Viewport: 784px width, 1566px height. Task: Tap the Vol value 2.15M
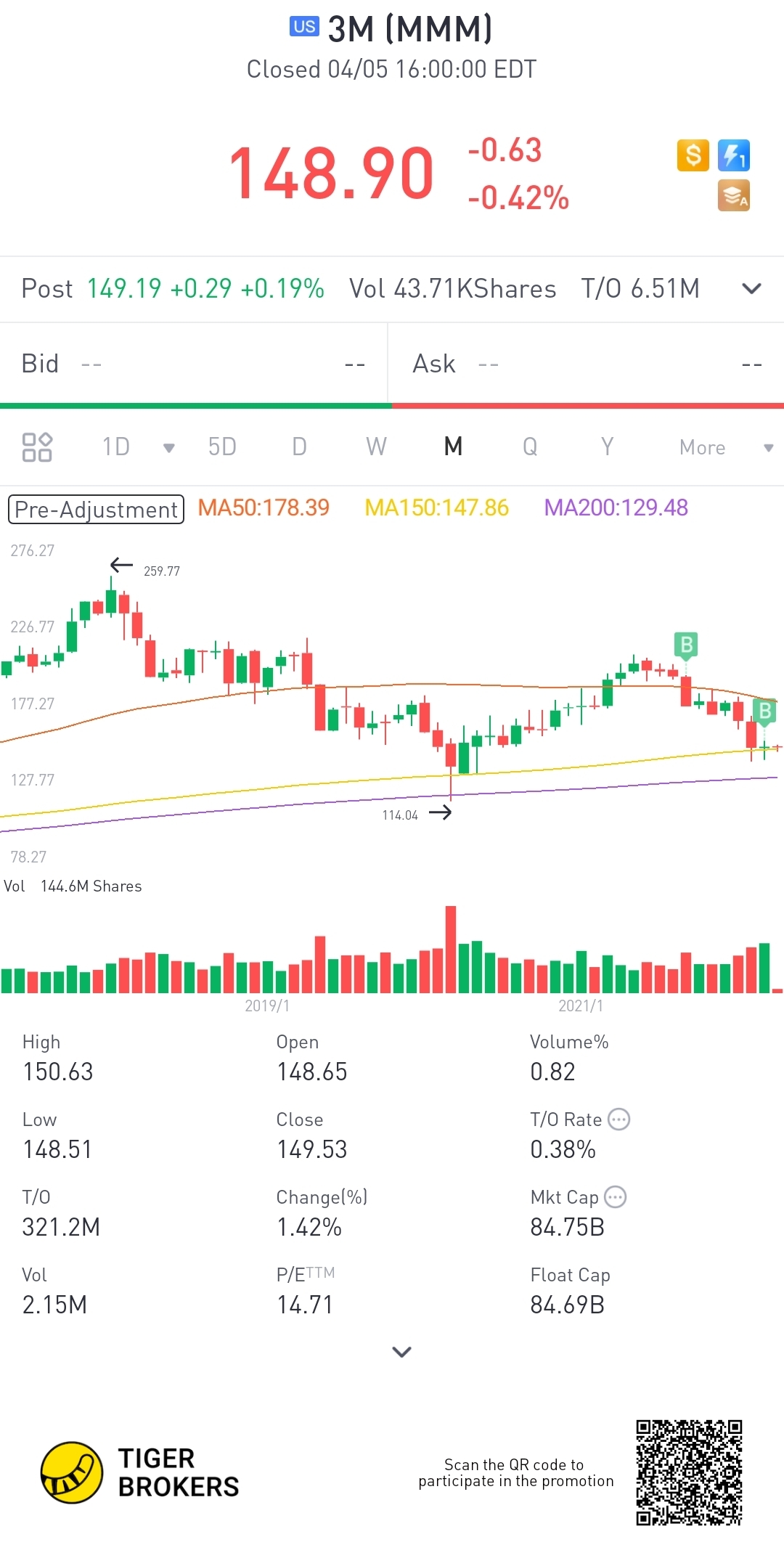[x=54, y=1305]
